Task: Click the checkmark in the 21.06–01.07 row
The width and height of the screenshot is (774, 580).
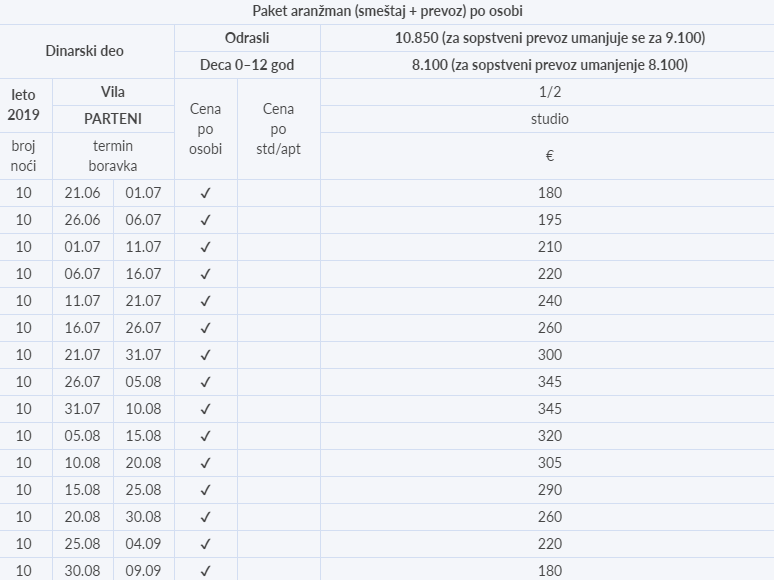Action: (205, 193)
